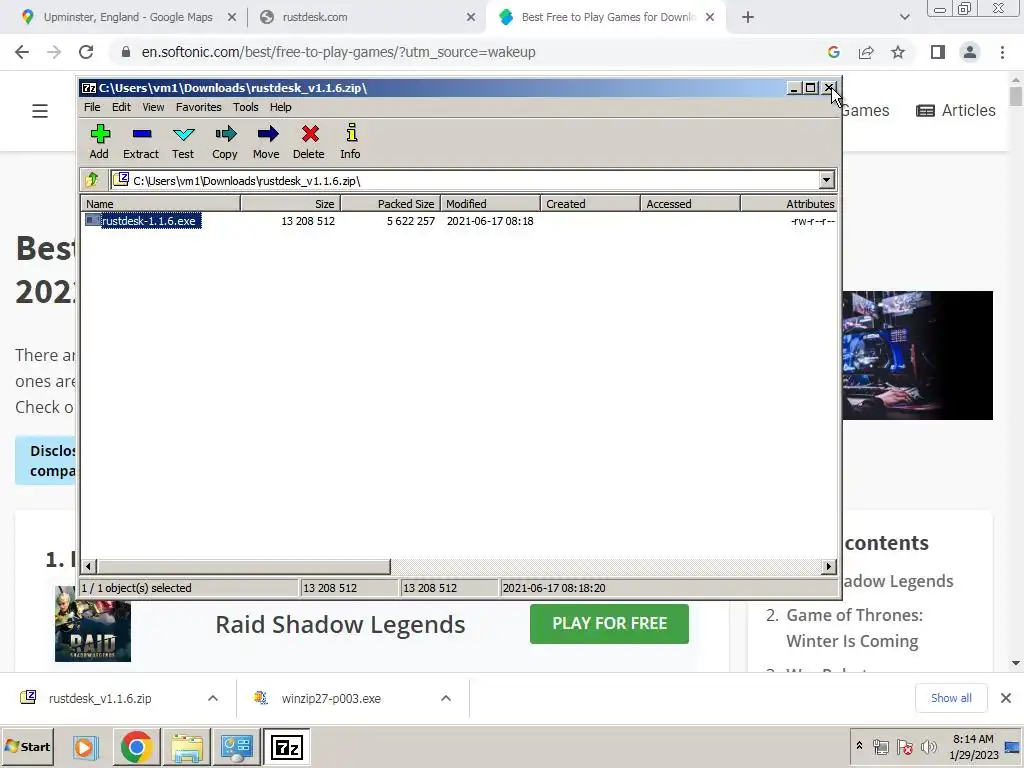Toggle the Chrome side panel
Viewport: 1024px width, 768px height.
coord(938,52)
